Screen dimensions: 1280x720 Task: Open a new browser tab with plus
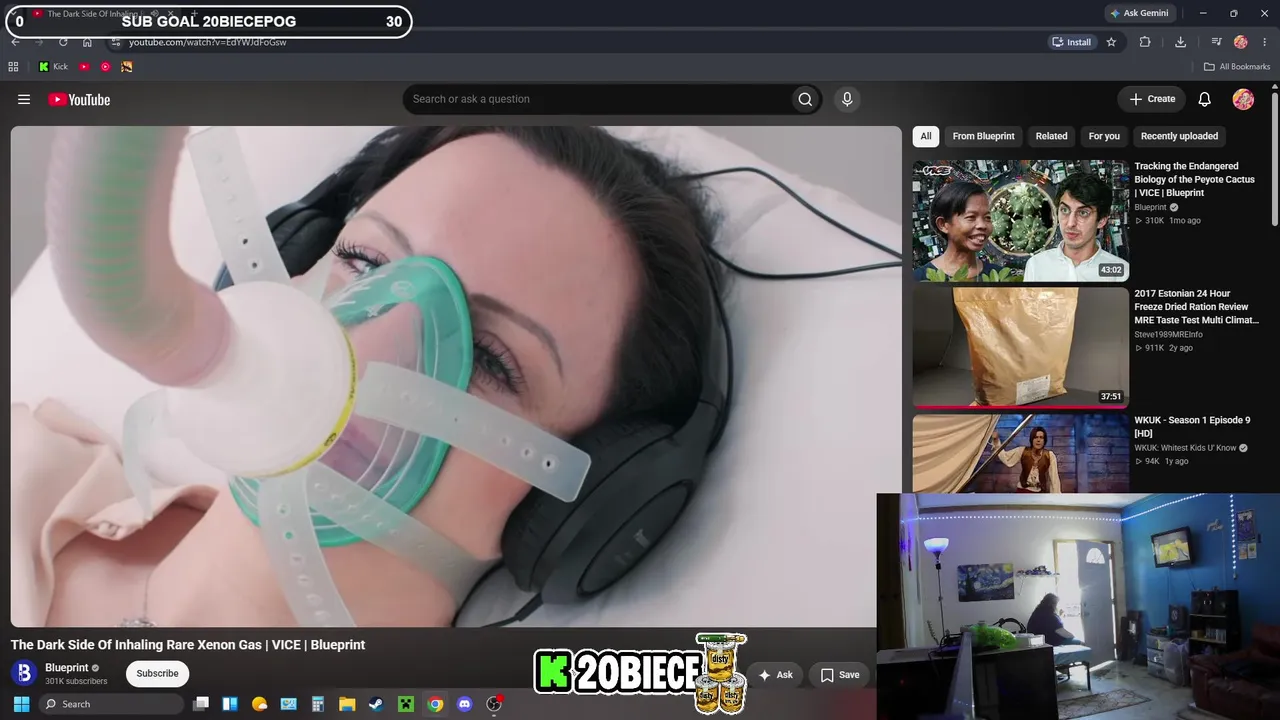point(194,14)
